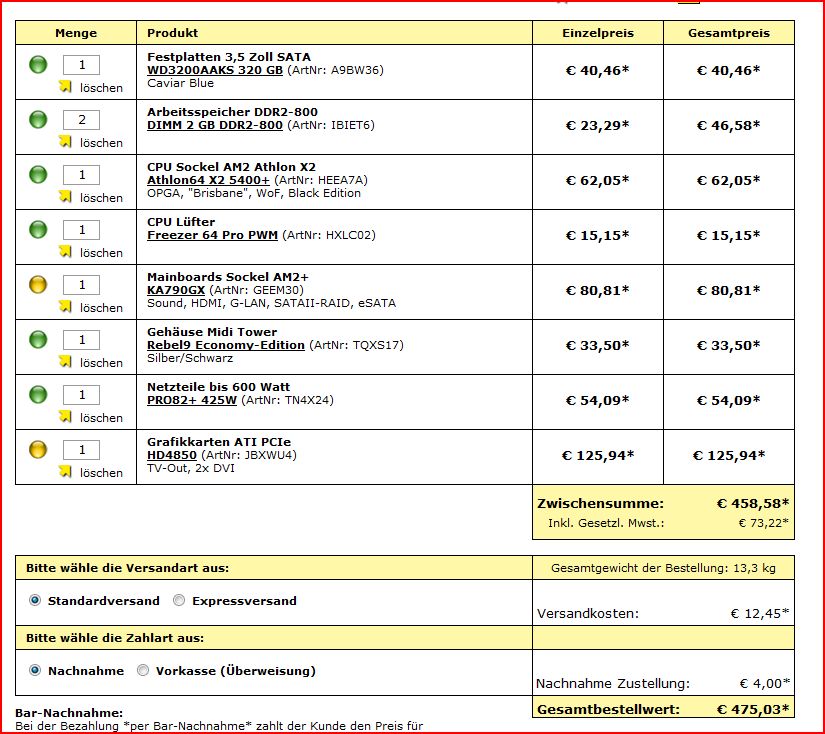Click green availability dot for DIMM 2 GB DDR2-800

38,119
